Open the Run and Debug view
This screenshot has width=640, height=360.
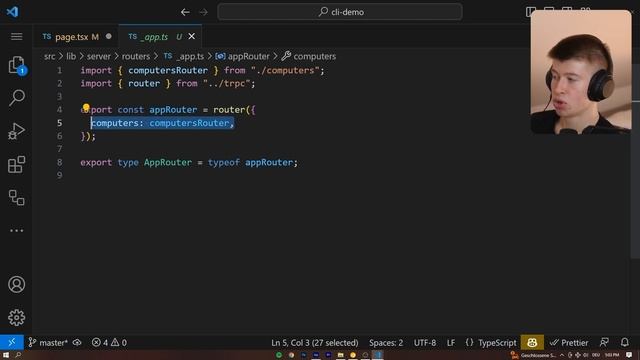[x=16, y=131]
